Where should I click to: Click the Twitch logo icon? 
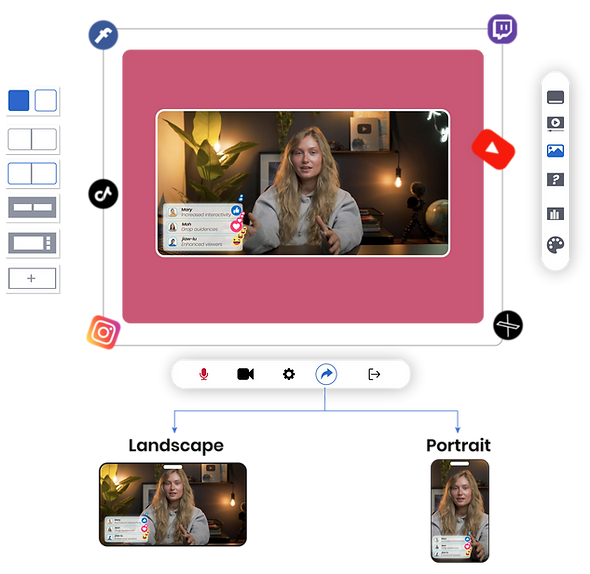[502, 29]
